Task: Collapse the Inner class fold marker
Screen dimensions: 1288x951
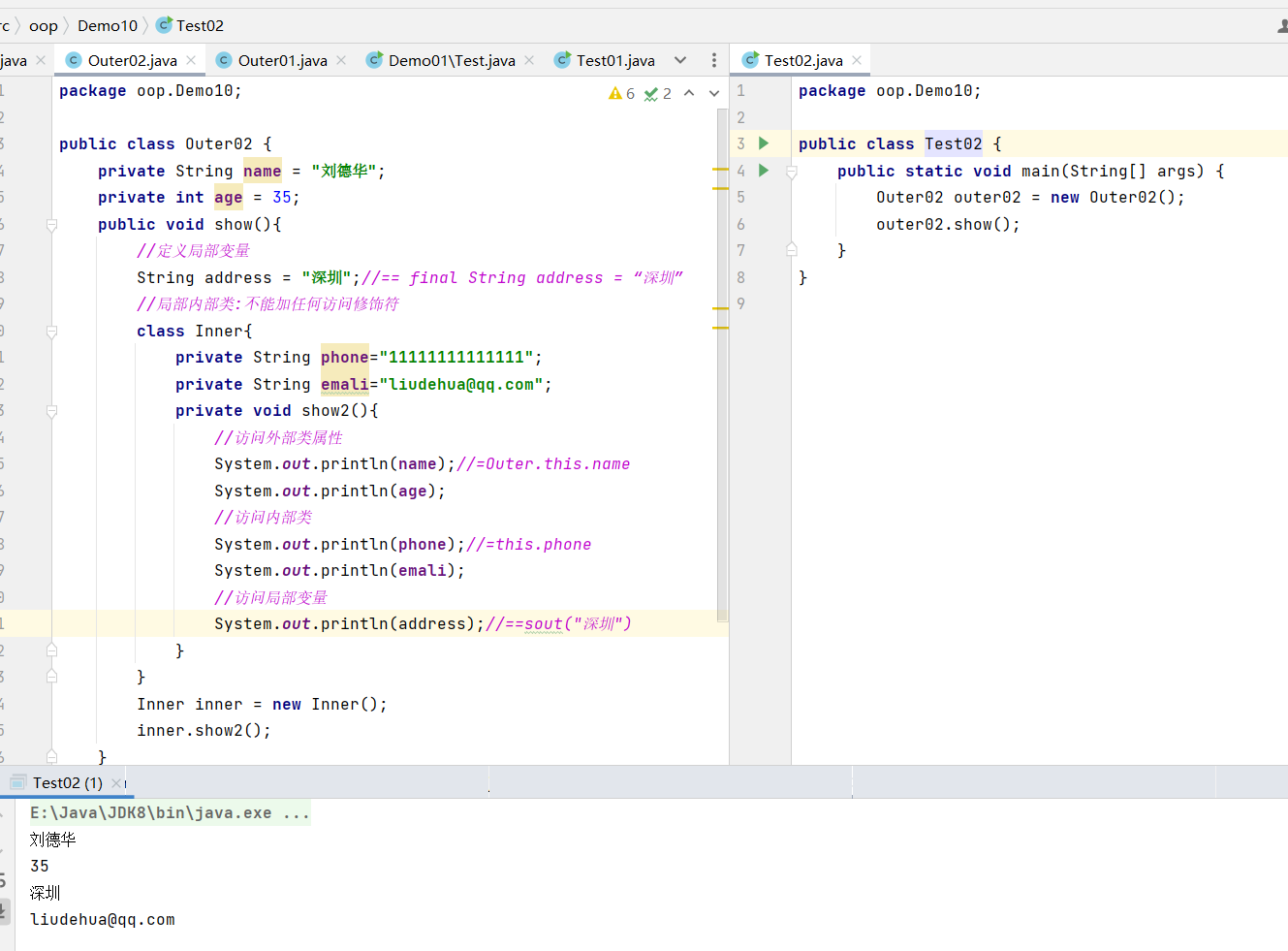Action: tap(52, 332)
